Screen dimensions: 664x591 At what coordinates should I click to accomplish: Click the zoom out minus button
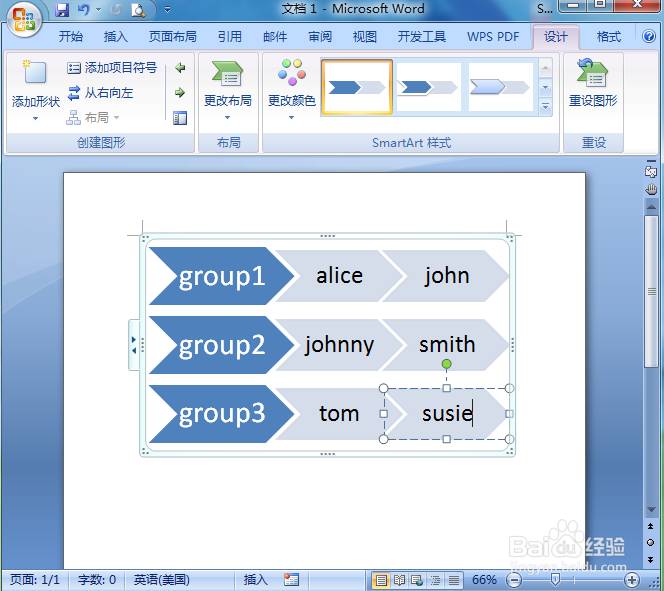coord(514,580)
